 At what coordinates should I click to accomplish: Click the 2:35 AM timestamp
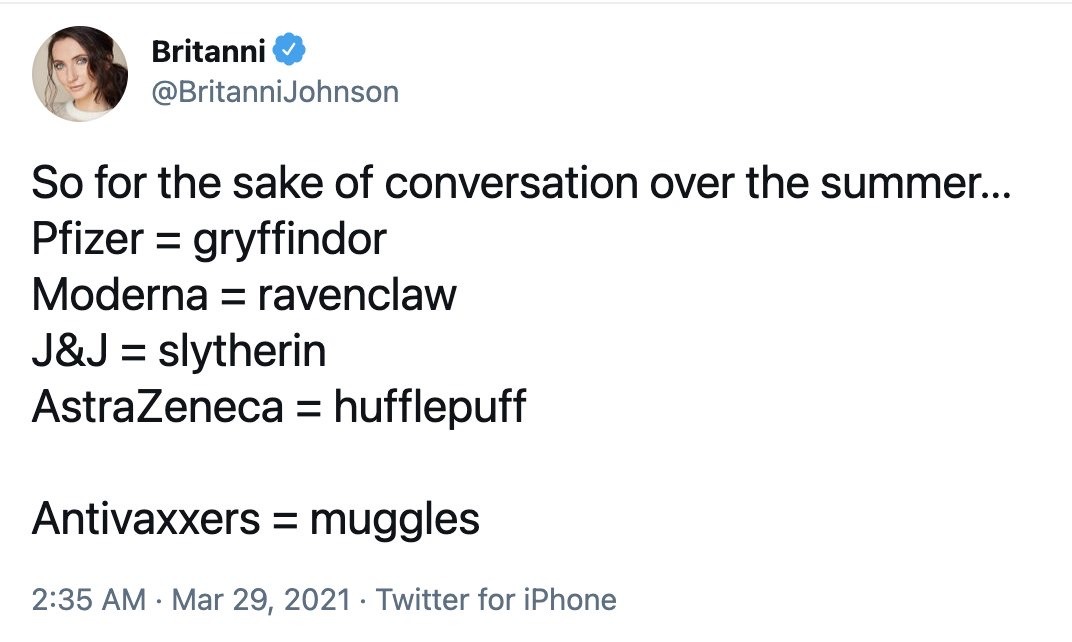point(89,600)
